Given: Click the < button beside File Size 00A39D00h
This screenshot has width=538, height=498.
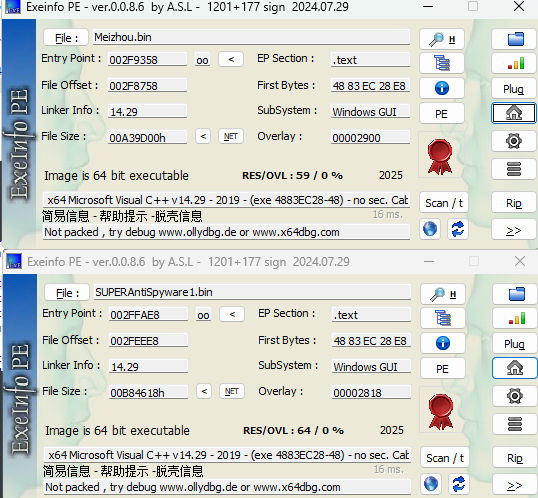Looking at the screenshot, I should 203,137.
